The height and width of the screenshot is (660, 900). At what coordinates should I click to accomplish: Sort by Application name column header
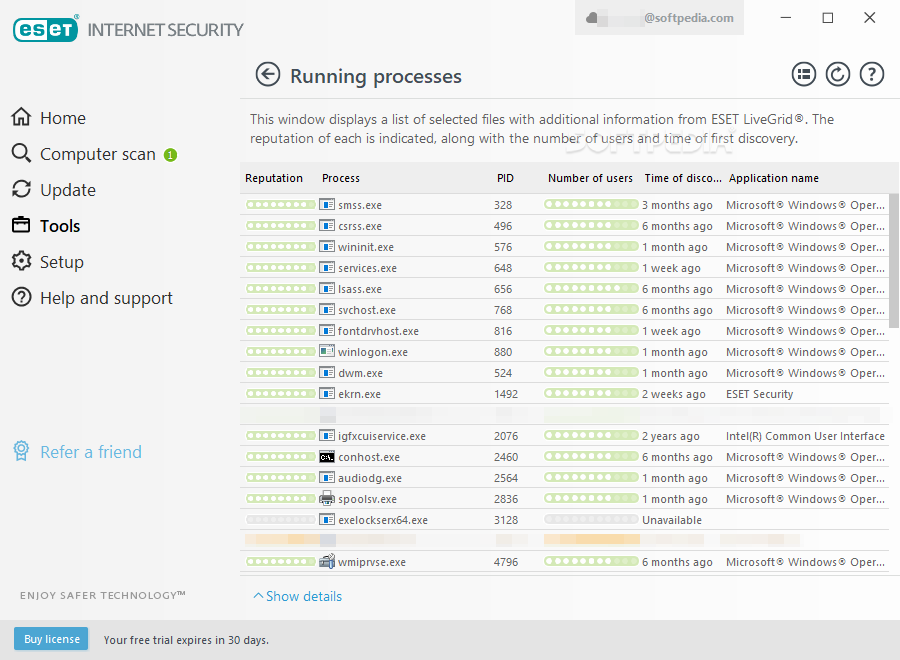click(774, 178)
